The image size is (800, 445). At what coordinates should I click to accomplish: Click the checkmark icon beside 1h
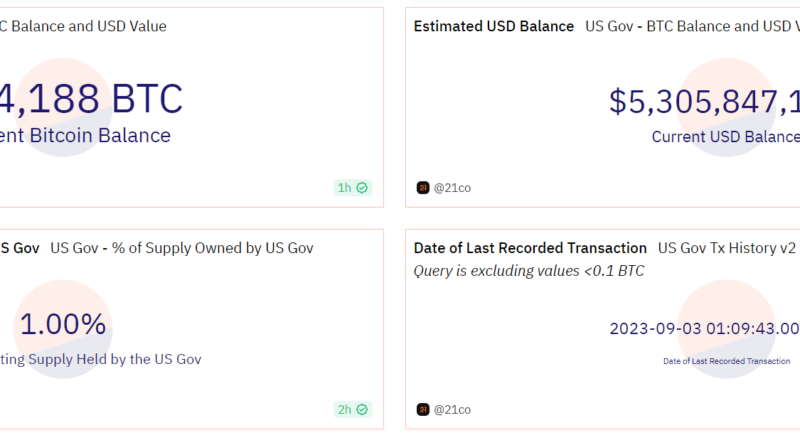click(x=362, y=187)
